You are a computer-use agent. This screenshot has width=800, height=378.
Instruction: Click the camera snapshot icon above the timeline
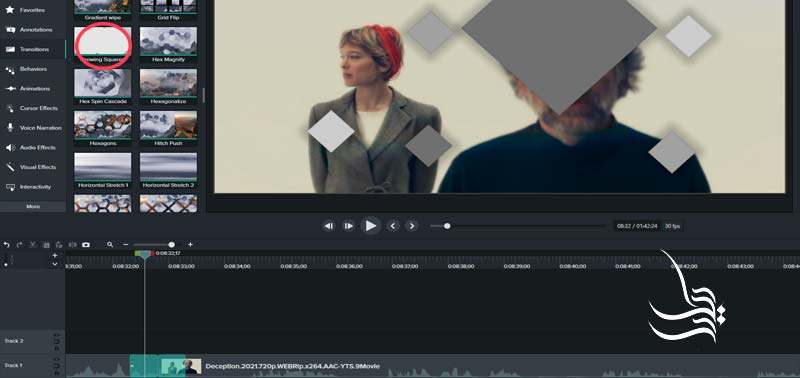86,245
